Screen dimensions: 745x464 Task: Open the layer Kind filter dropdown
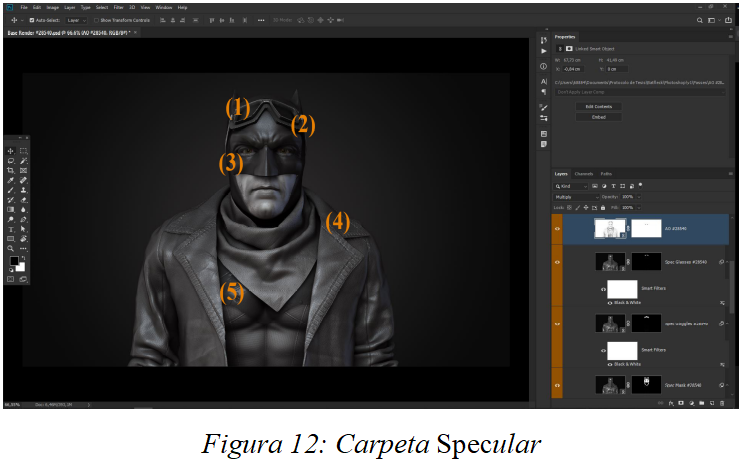coord(572,186)
